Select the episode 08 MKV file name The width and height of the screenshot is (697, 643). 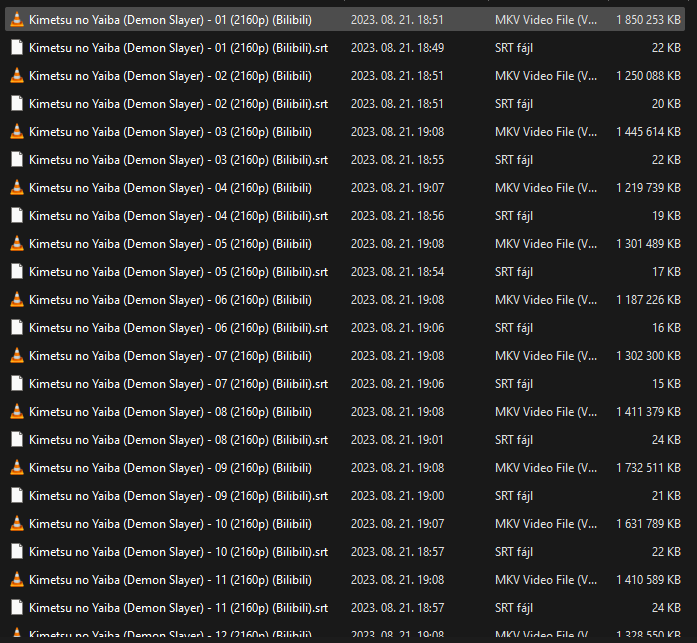[170, 412]
